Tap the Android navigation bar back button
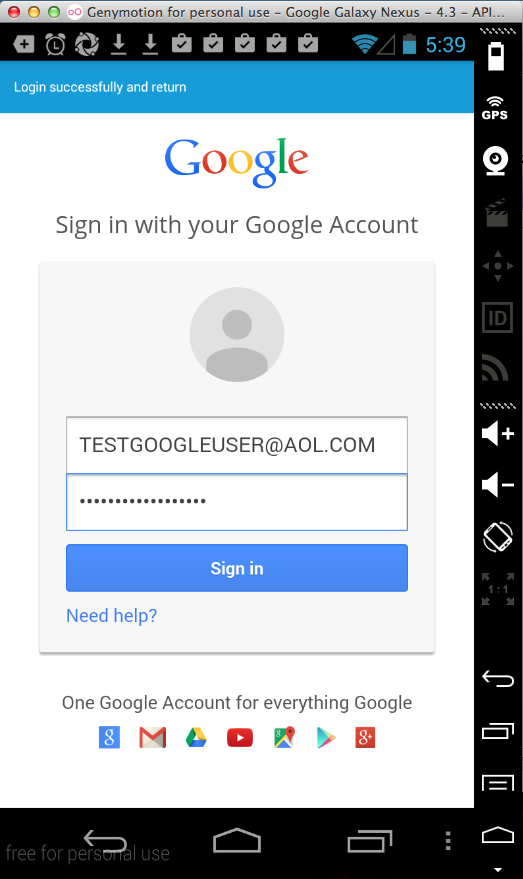 click(105, 840)
